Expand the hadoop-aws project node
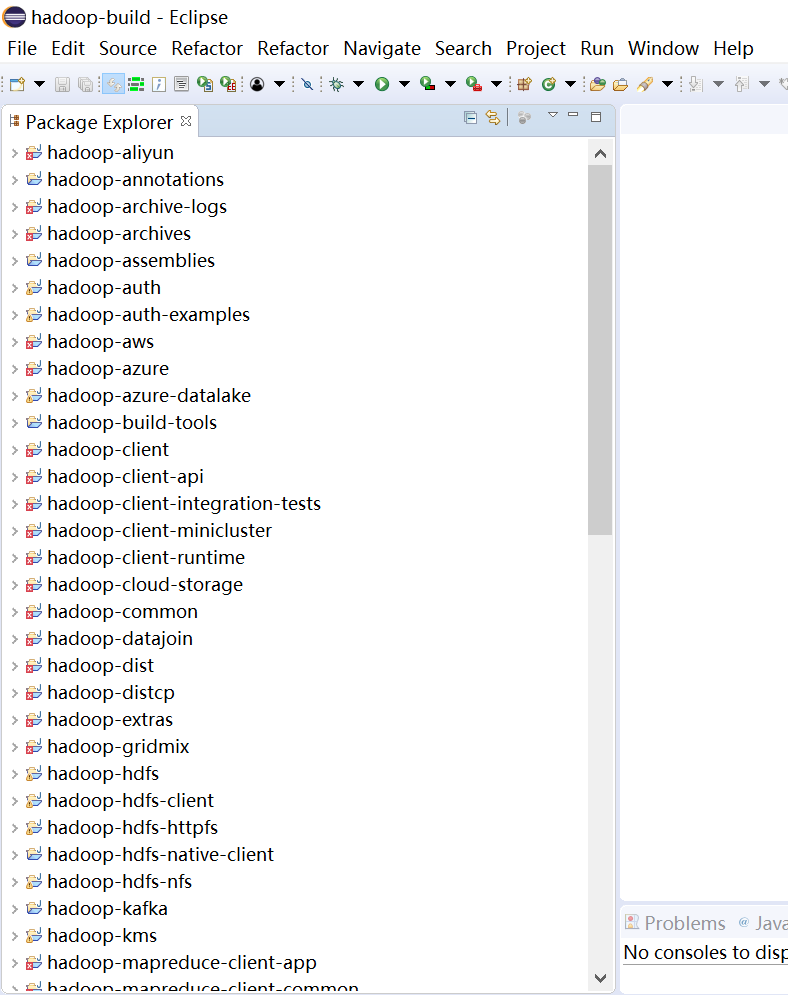The width and height of the screenshot is (788, 995). pyautogui.click(x=14, y=342)
